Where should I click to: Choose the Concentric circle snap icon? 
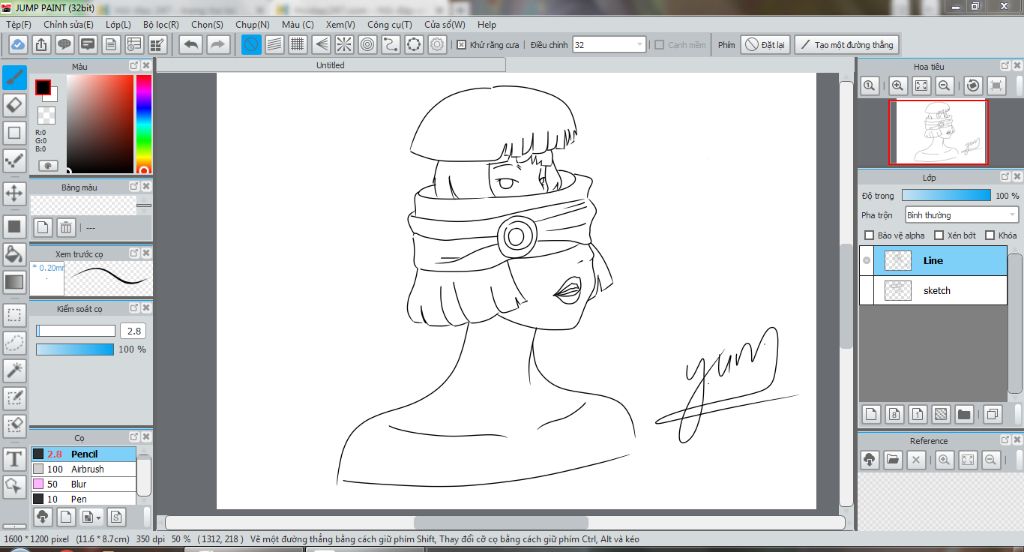[x=368, y=44]
